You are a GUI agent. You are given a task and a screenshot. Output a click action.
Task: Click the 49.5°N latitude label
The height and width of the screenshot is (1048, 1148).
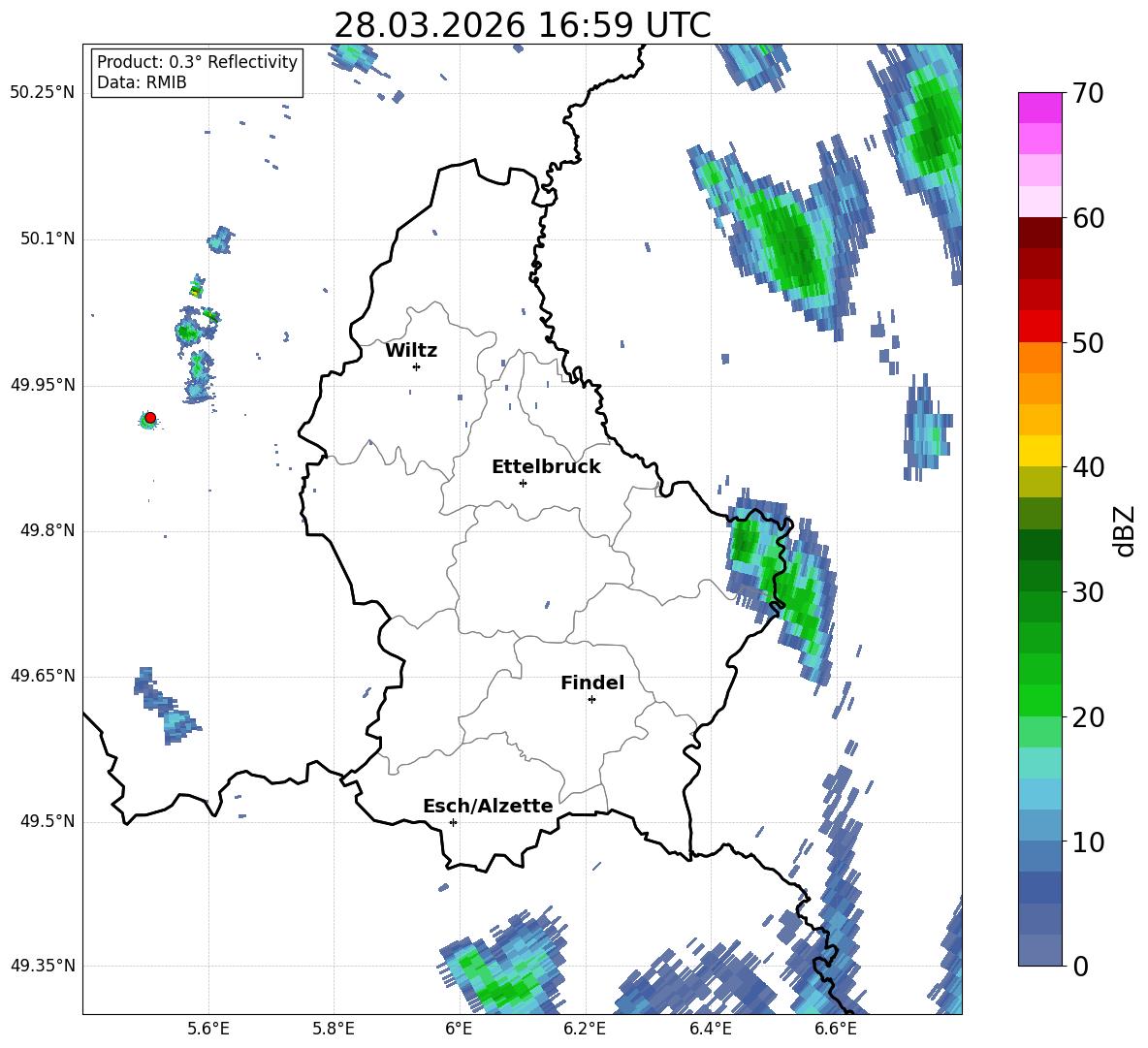point(47,821)
